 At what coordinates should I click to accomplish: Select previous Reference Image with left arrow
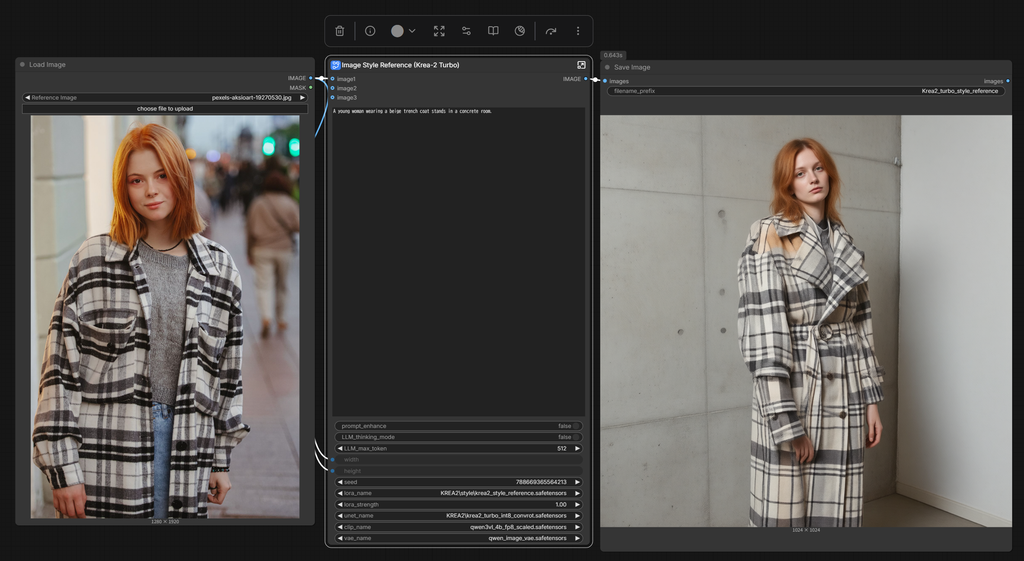click(x=27, y=97)
